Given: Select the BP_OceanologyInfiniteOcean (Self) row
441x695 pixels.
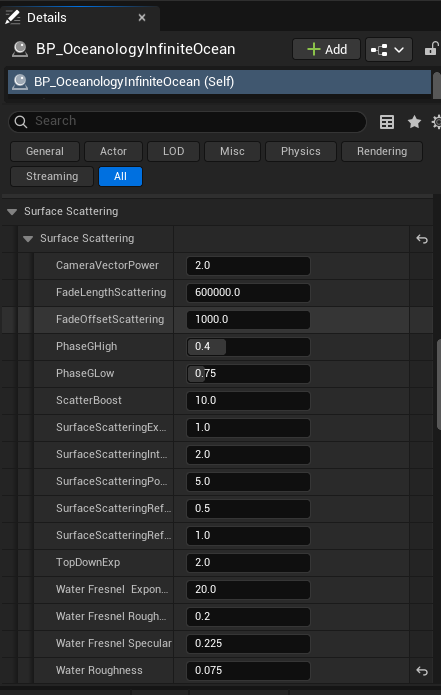Looking at the screenshot, I should click(x=219, y=82).
